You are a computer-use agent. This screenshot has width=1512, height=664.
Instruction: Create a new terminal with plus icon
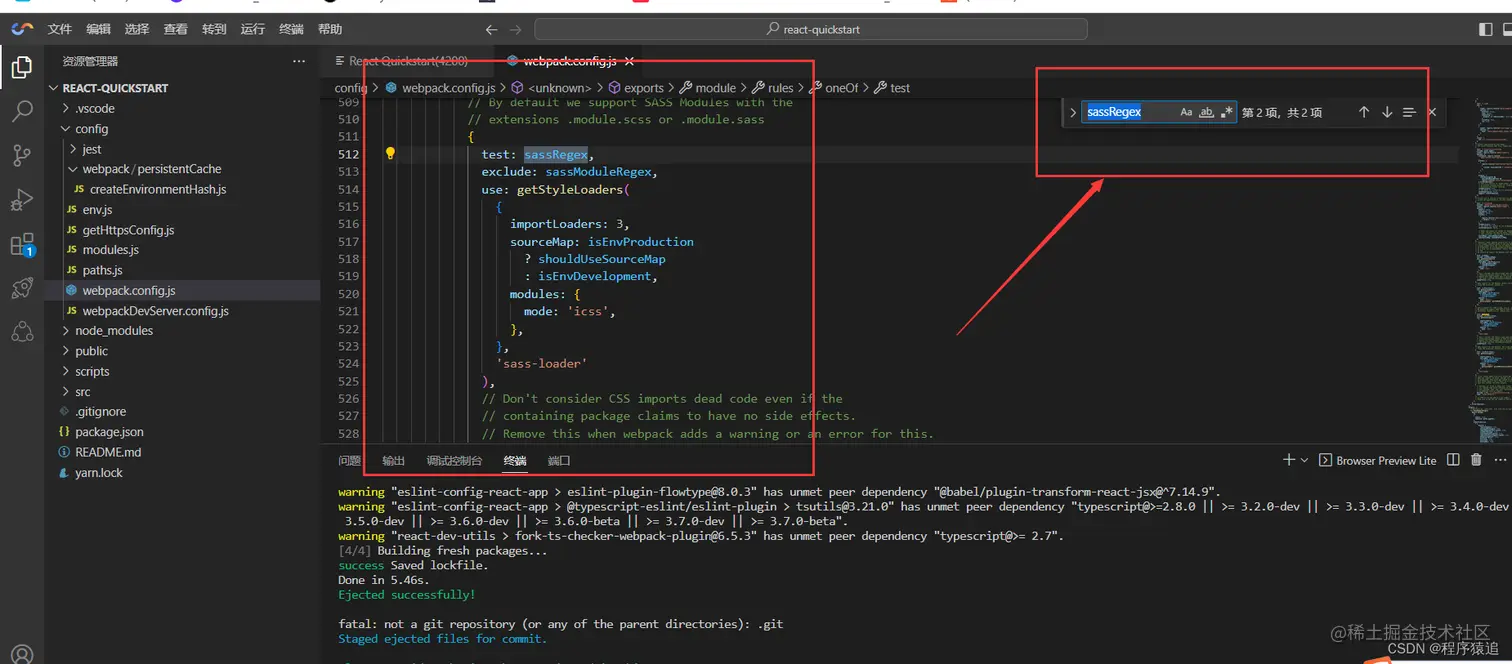coord(1288,460)
